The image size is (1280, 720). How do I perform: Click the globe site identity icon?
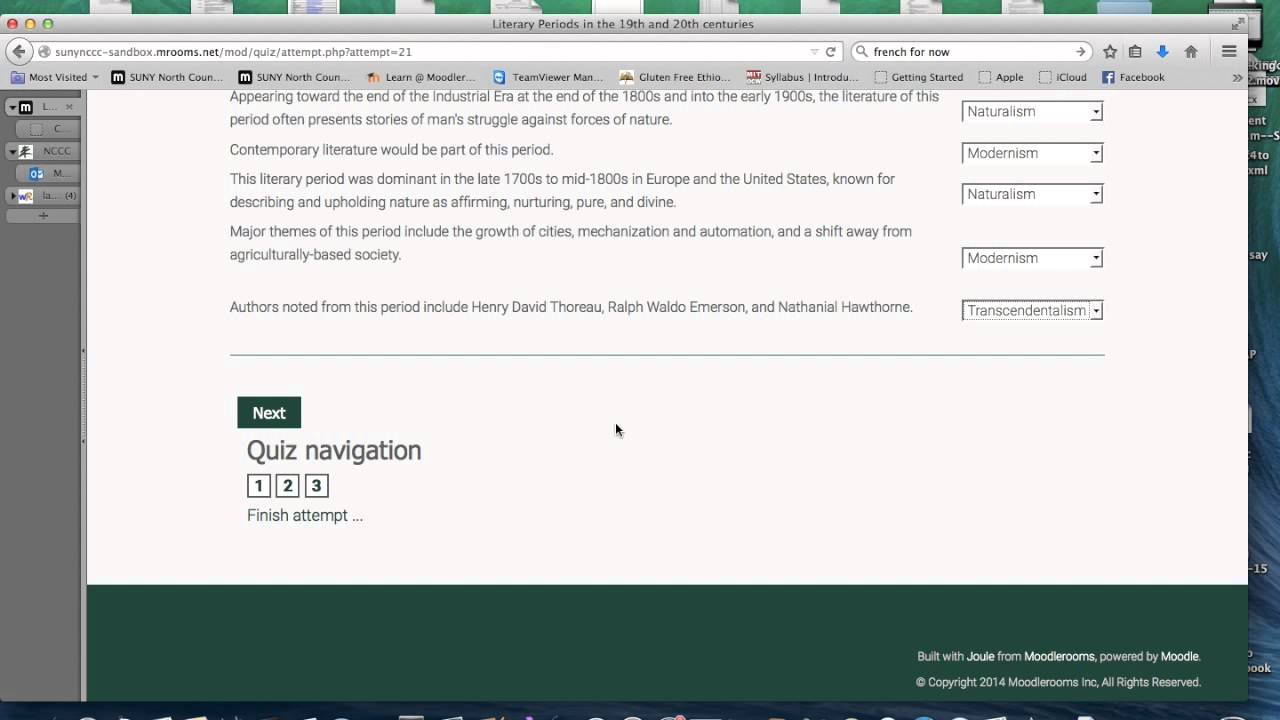click(45, 52)
